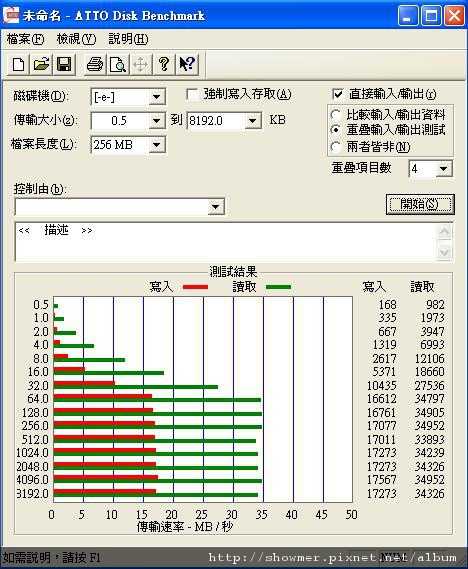468x569 pixels.
Task: Select 比較輸入/輸出資料 radio option
Action: tap(336, 115)
